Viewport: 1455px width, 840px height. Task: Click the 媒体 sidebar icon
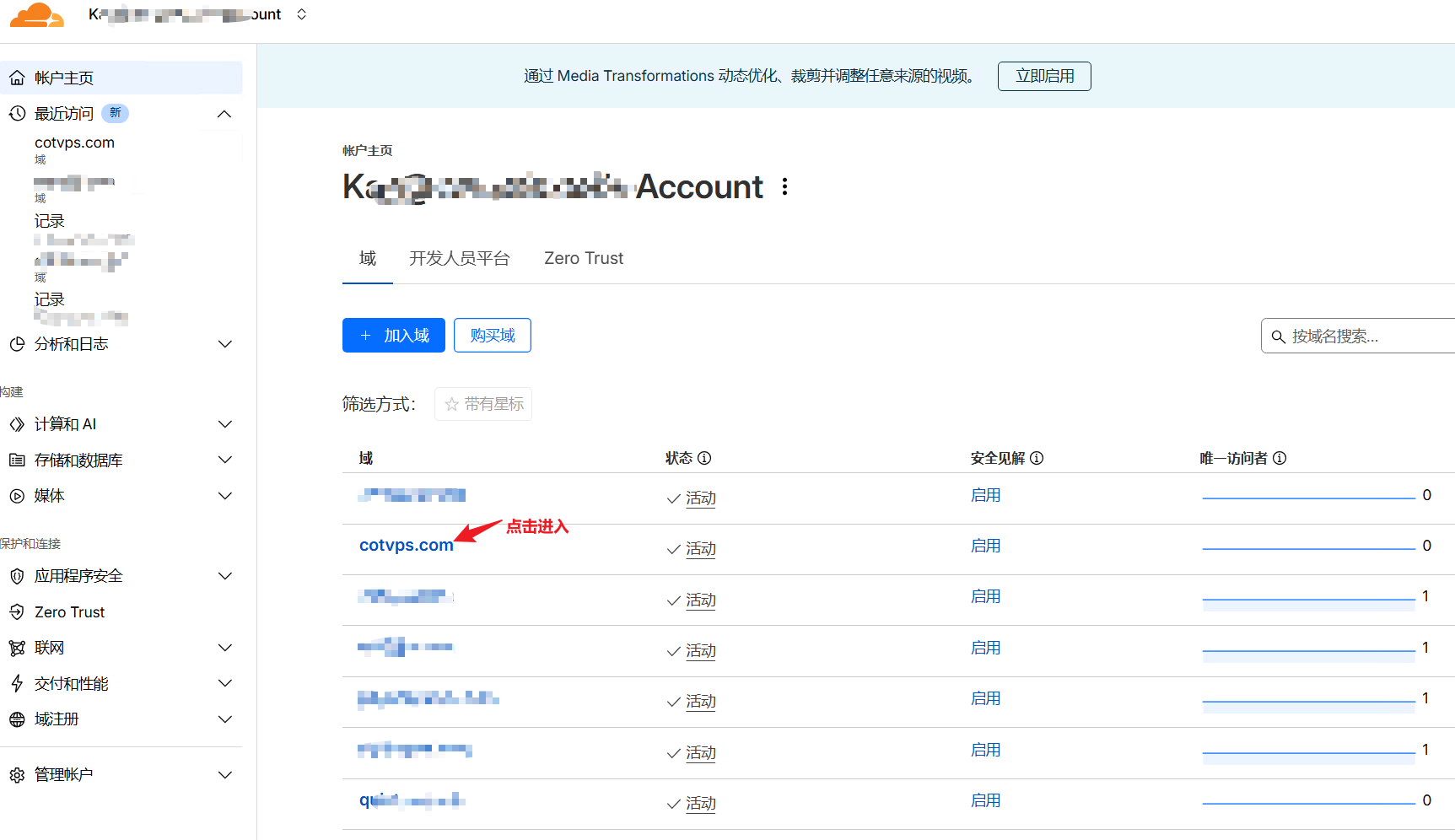(x=17, y=496)
